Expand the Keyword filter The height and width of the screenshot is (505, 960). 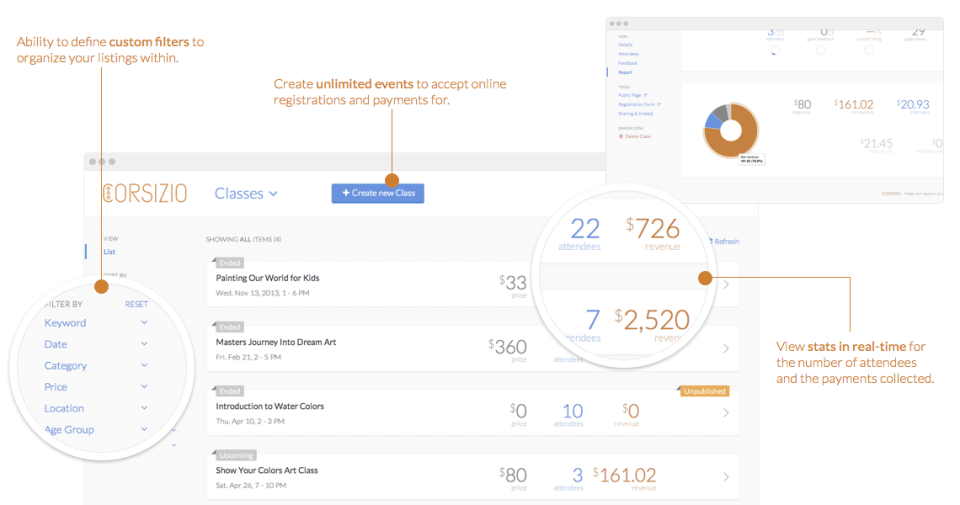[96, 323]
